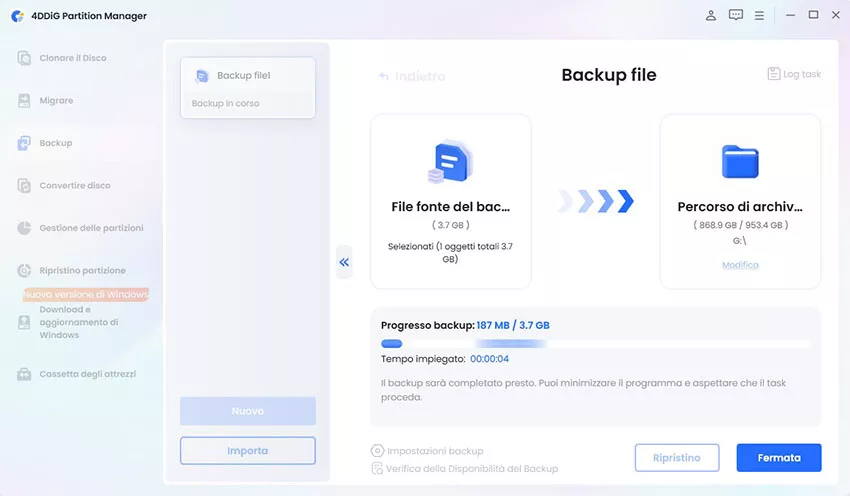Click the Nuovo button

coord(248,411)
